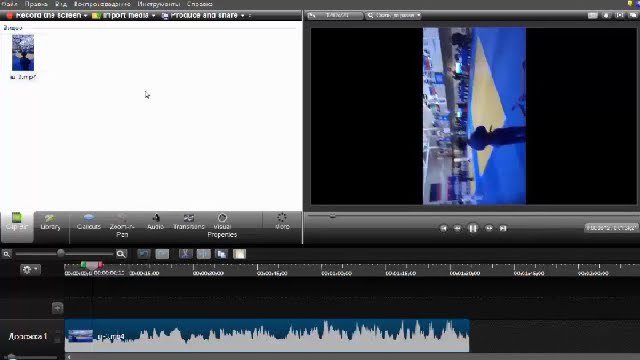Screen dimensions: 640x360
Task: Expand the Produce and share dropdown arrow
Action: 242,16
